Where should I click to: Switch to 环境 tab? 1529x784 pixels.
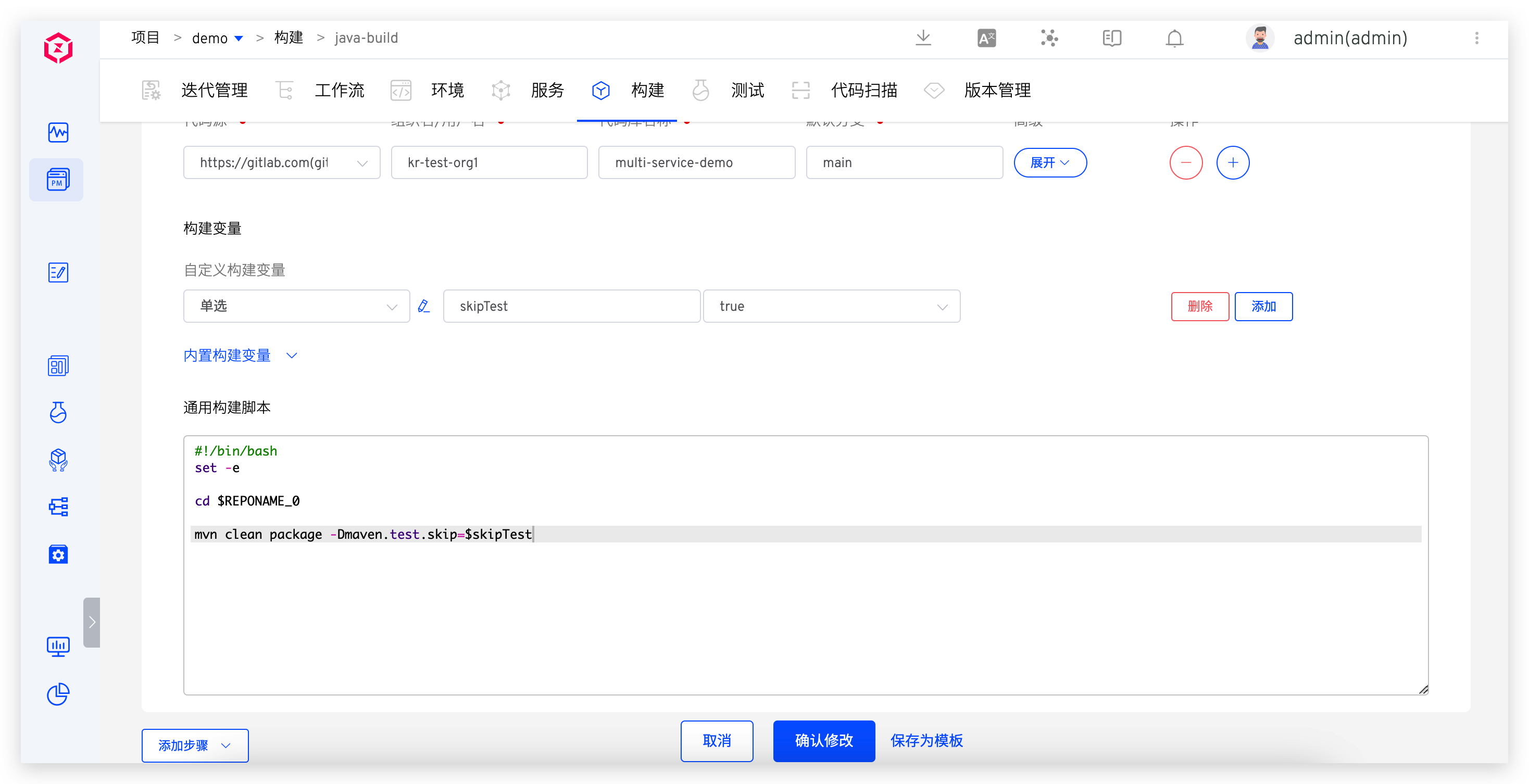(x=428, y=90)
